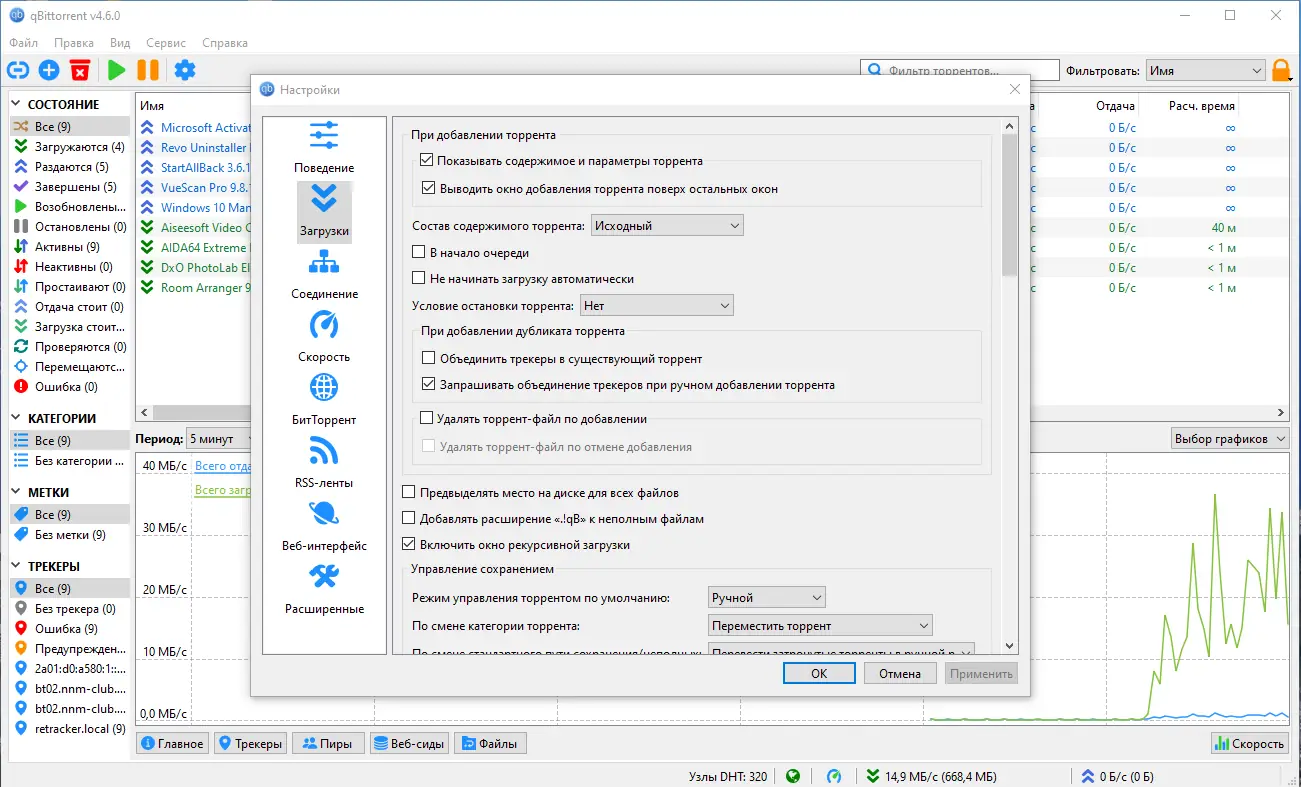Enable Предвыделять место на диске checkbox
The width and height of the screenshot is (1301, 787).
pyautogui.click(x=409, y=491)
